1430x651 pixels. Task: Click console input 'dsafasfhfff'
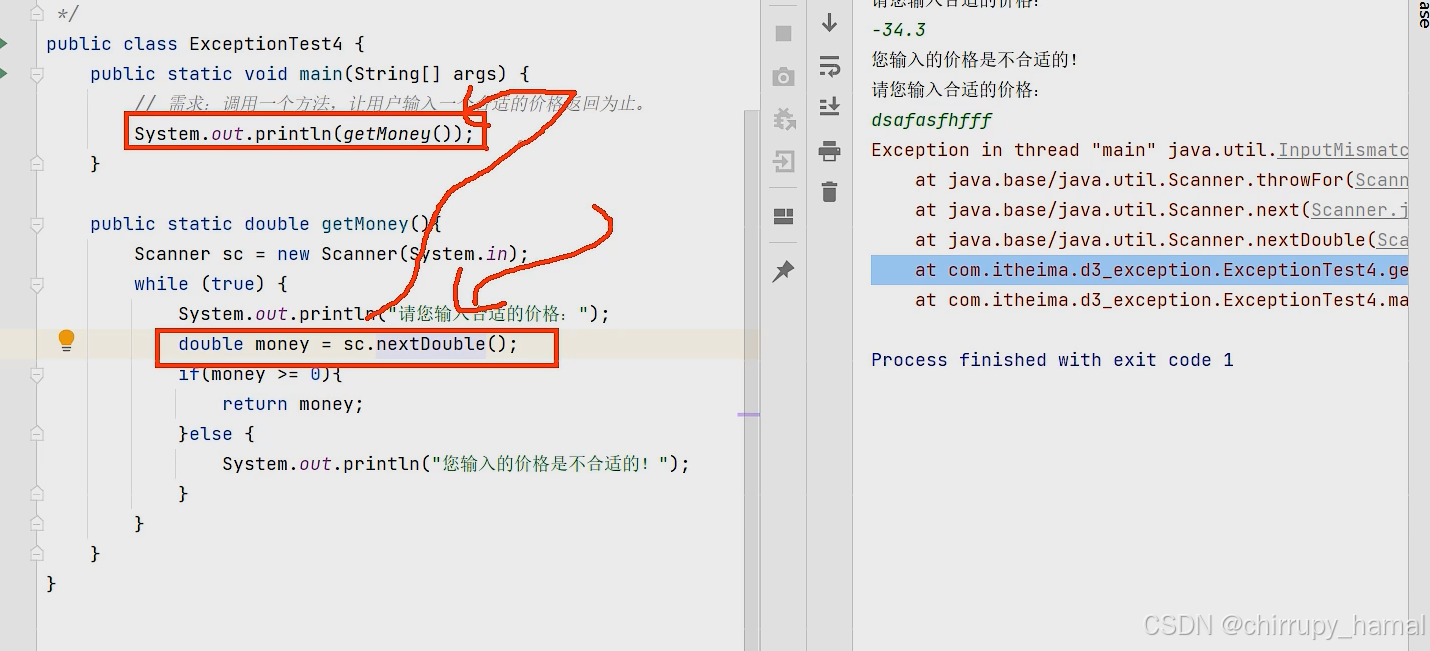[x=932, y=120]
